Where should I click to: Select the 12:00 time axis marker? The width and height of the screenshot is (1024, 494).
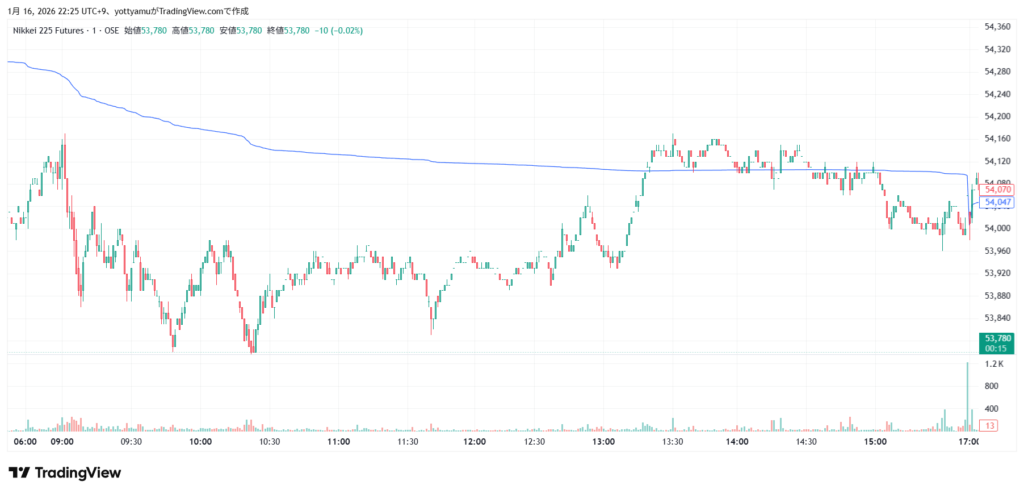474,442
